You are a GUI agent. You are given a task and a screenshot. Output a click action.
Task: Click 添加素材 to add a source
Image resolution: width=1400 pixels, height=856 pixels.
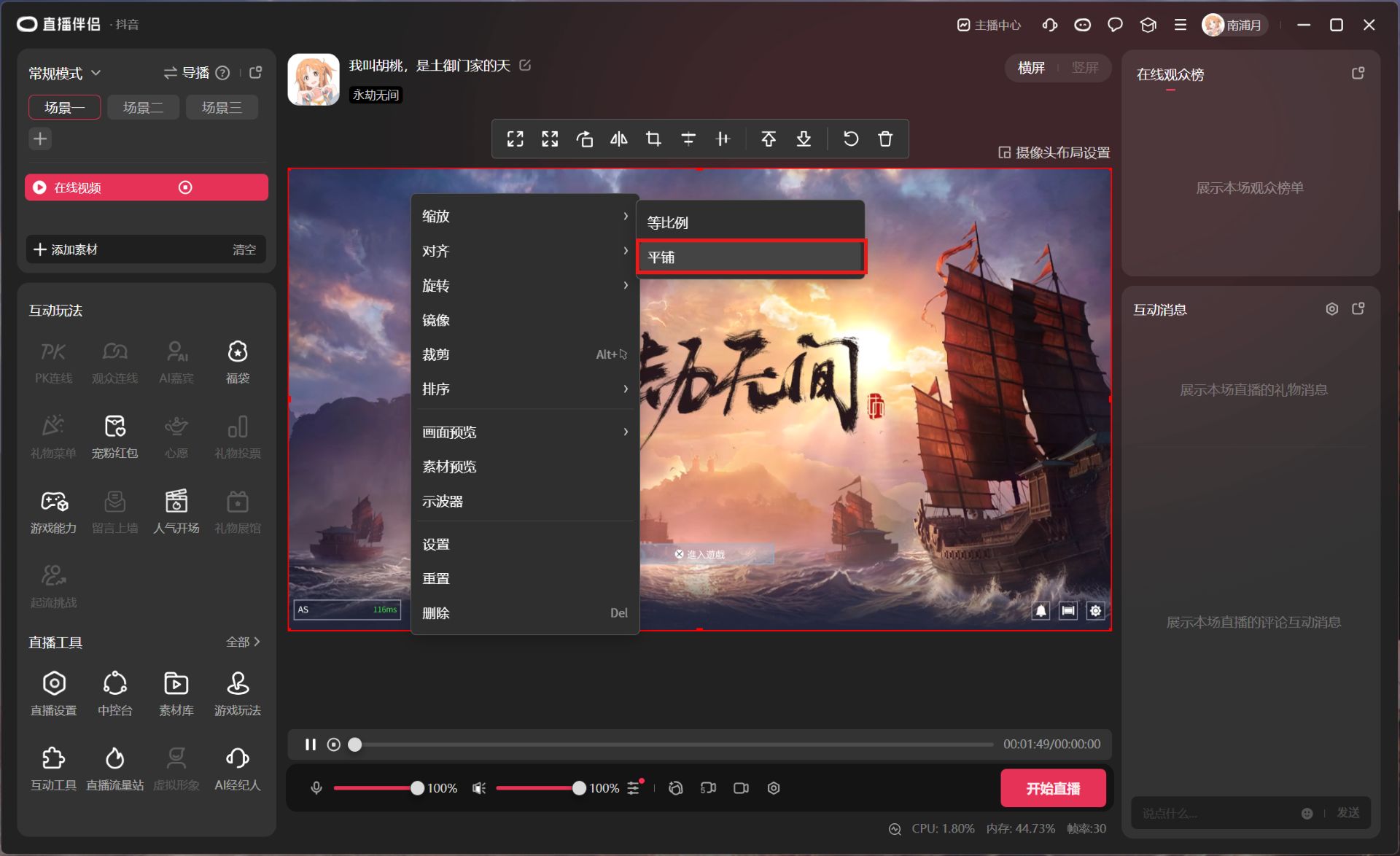coord(66,249)
